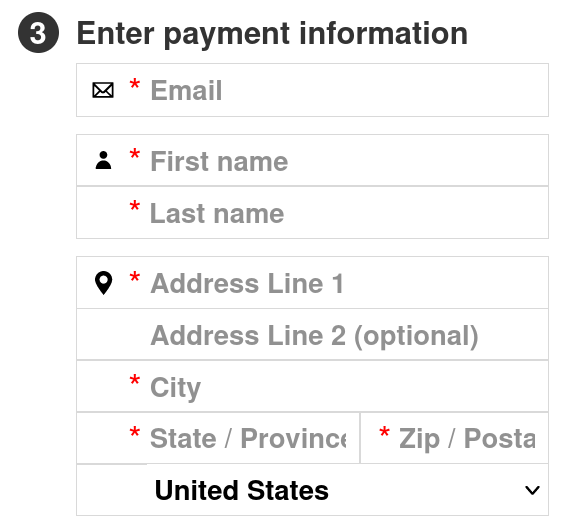Click the red asterisk next to Email
Screen dimensions: 574x522
[x=135, y=84]
